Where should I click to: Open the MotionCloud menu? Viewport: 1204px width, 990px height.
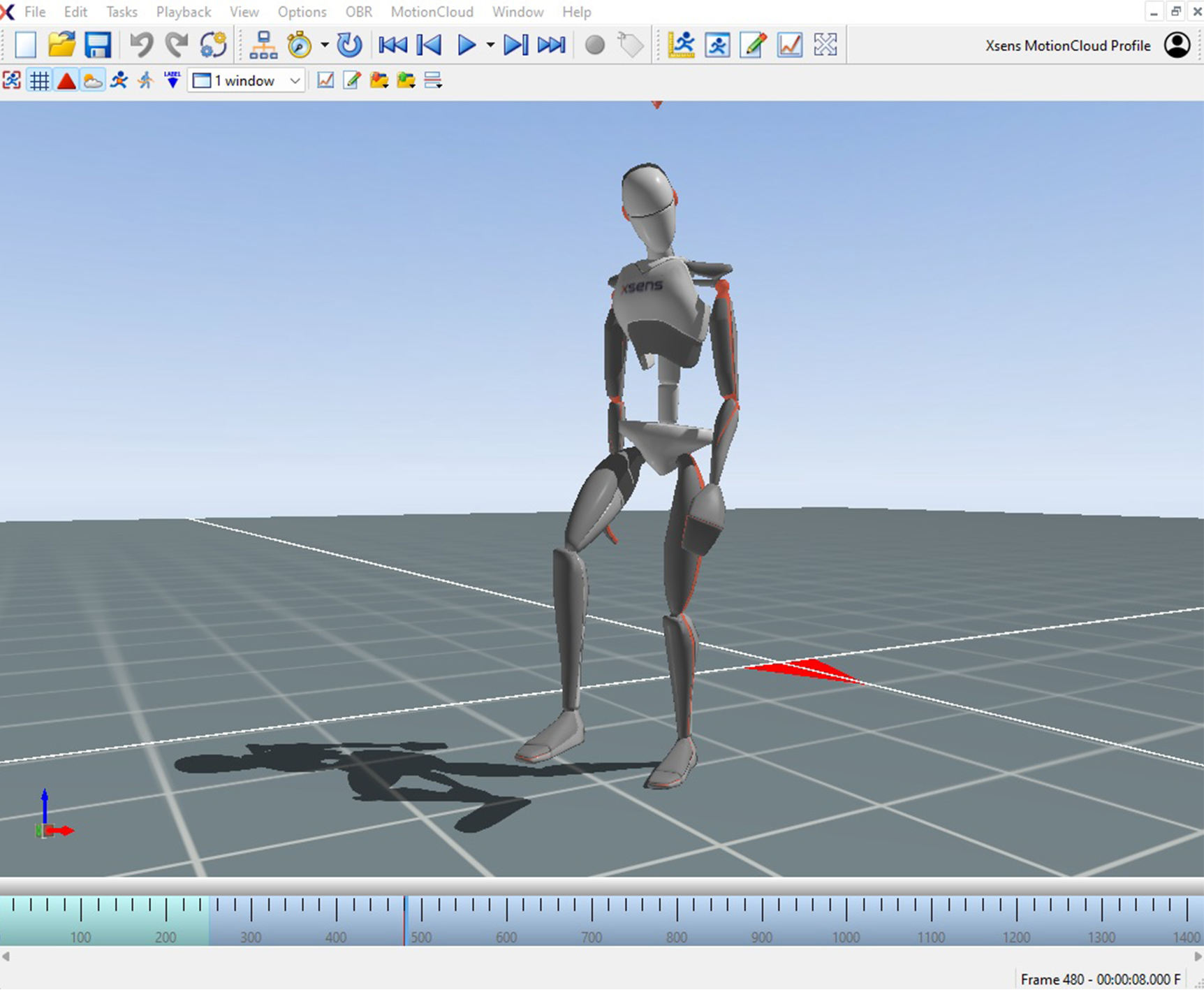pyautogui.click(x=432, y=11)
